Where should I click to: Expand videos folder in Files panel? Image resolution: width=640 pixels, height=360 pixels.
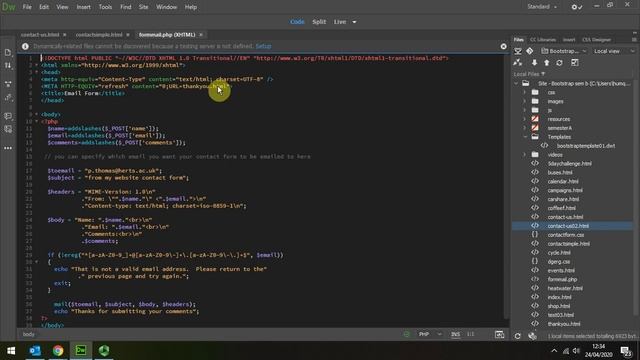click(x=524, y=155)
